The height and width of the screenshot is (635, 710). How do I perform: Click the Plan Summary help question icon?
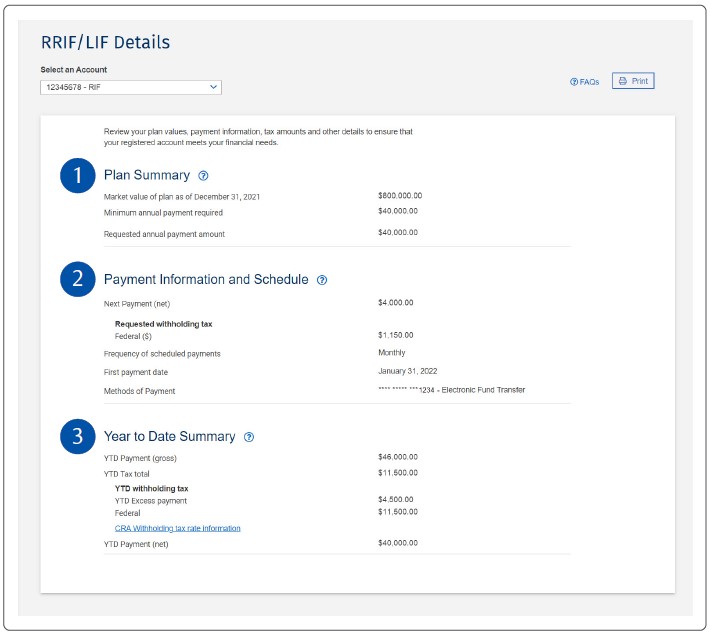pos(203,176)
